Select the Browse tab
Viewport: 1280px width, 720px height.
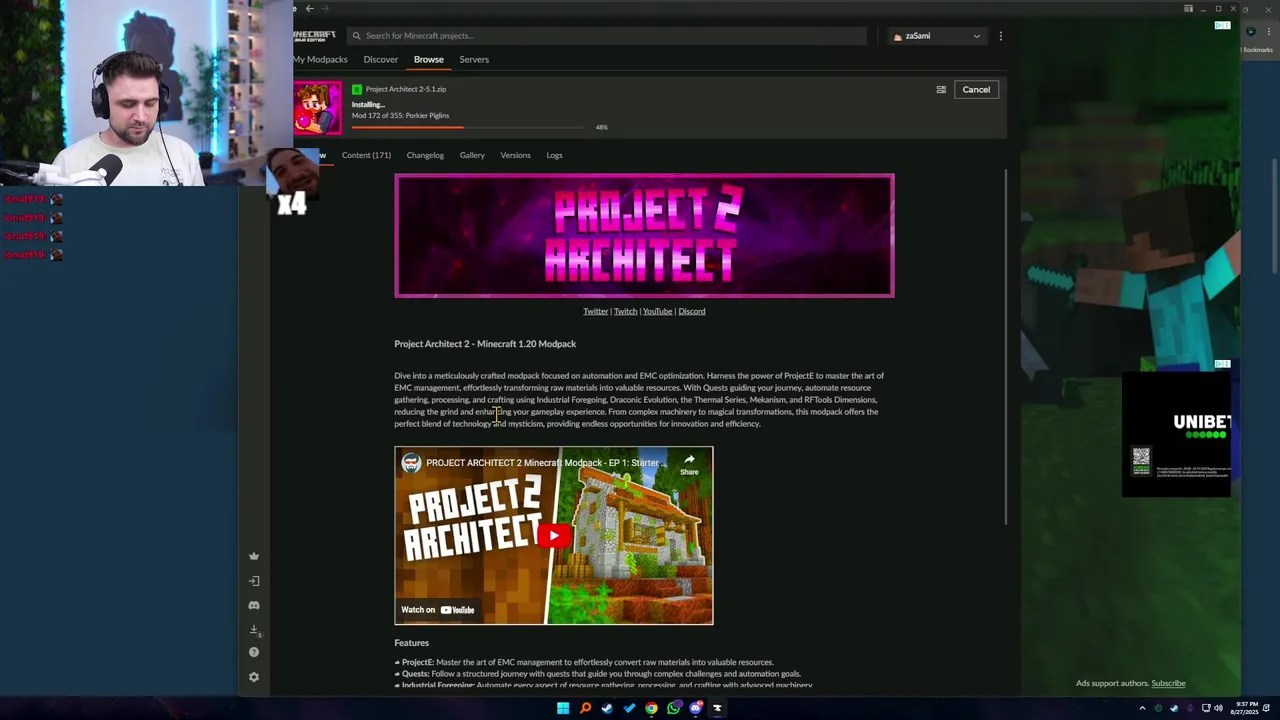pyautogui.click(x=428, y=59)
